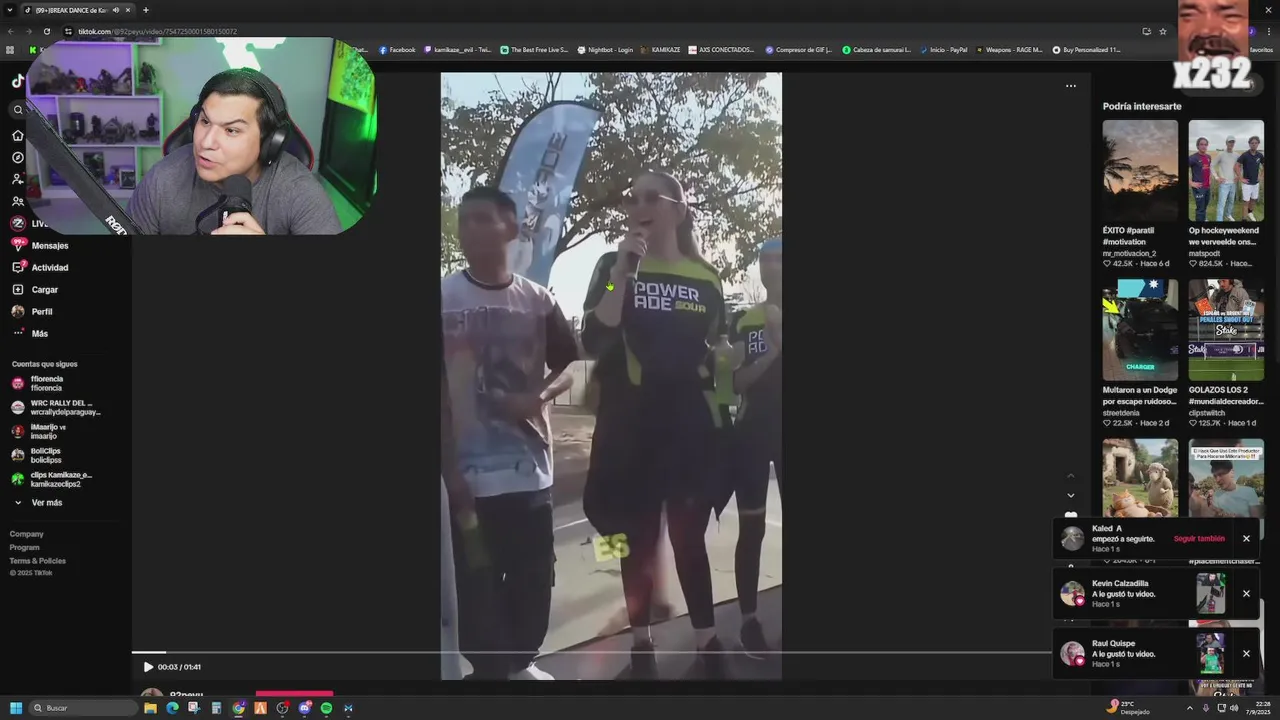This screenshot has height=720, width=1280.
Task: Seek on the video progress bar
Action: coord(590,653)
